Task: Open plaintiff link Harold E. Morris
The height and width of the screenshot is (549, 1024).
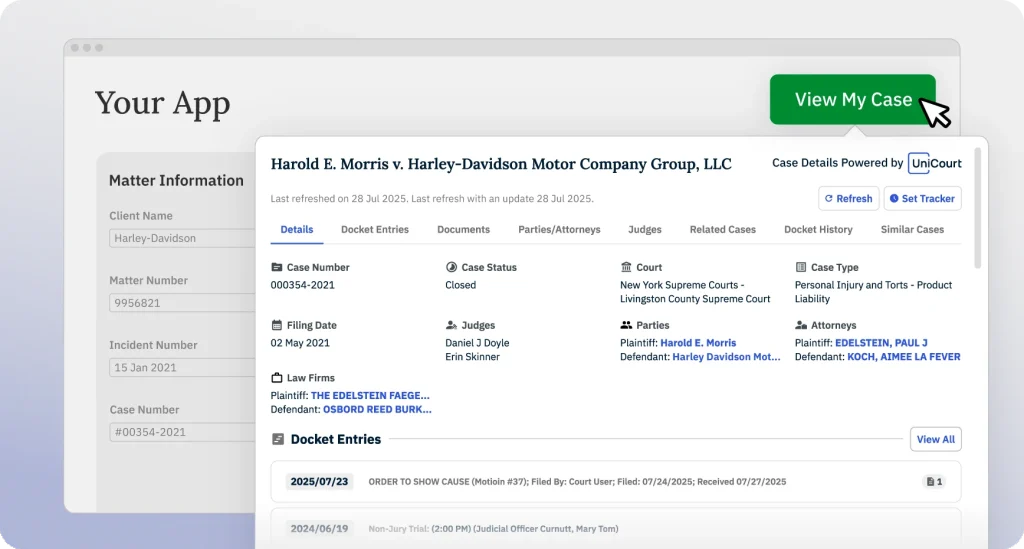Action: click(698, 343)
